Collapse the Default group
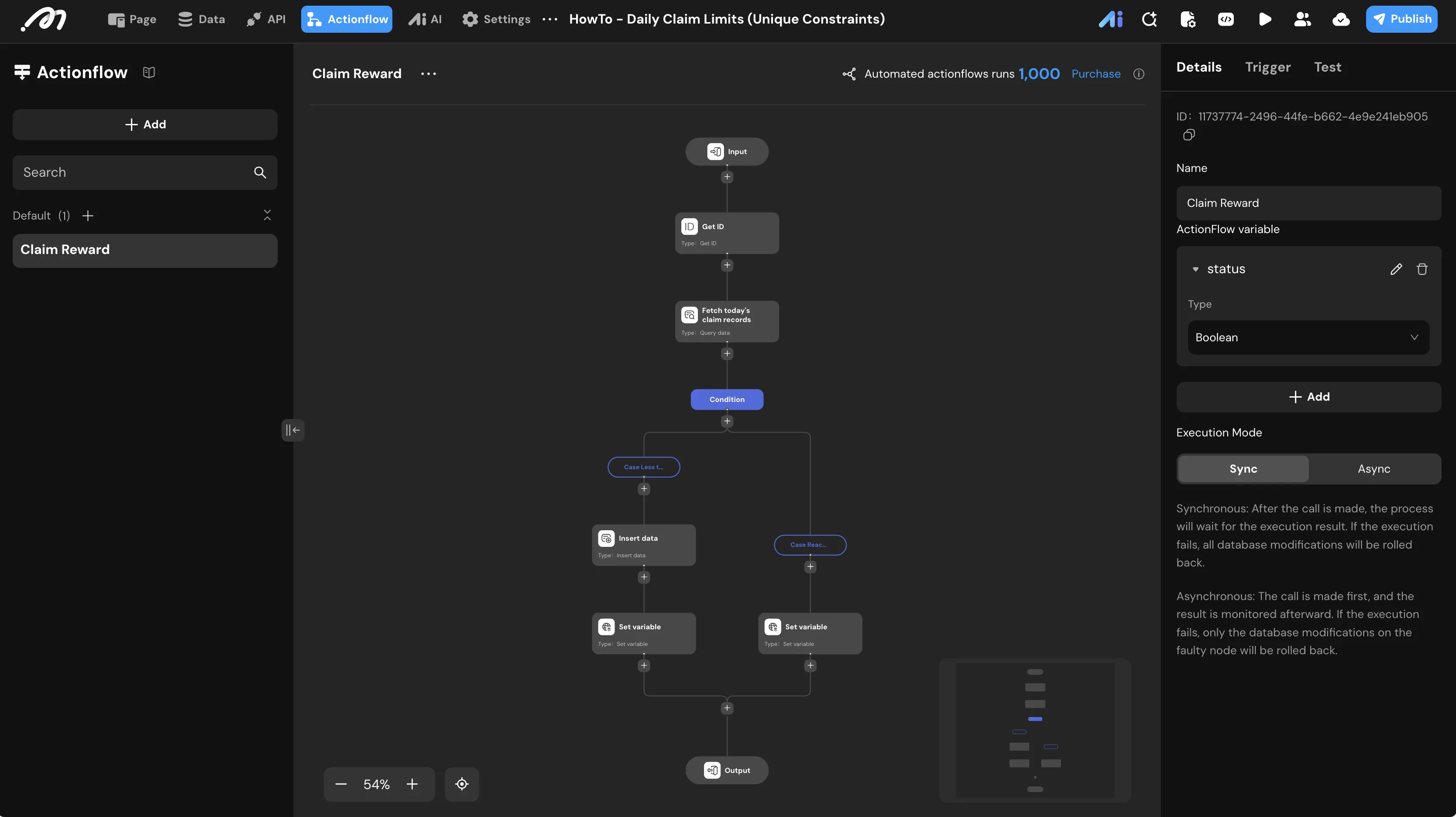This screenshot has width=1456, height=817. 268,215
